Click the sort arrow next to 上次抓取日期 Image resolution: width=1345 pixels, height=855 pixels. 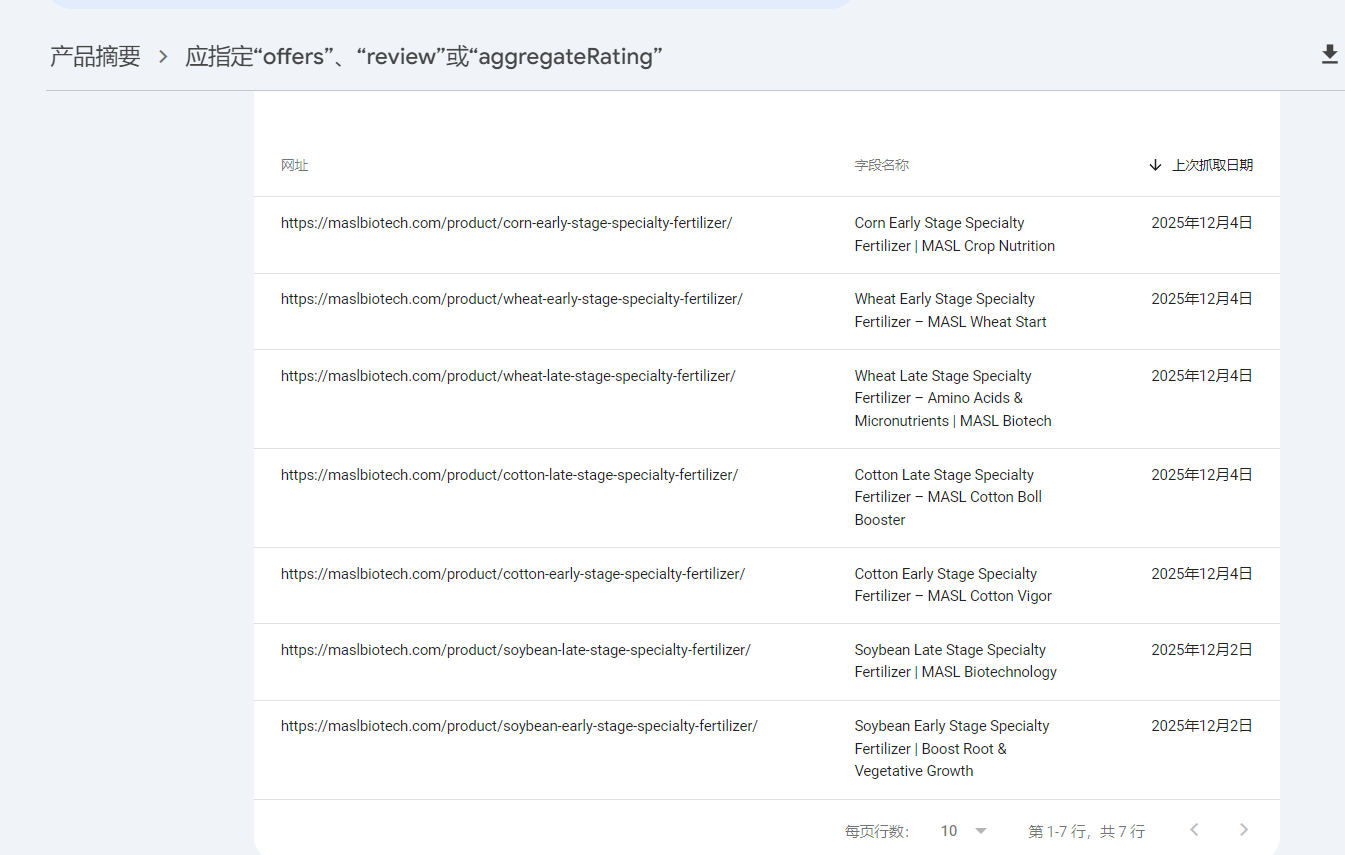(x=1155, y=165)
